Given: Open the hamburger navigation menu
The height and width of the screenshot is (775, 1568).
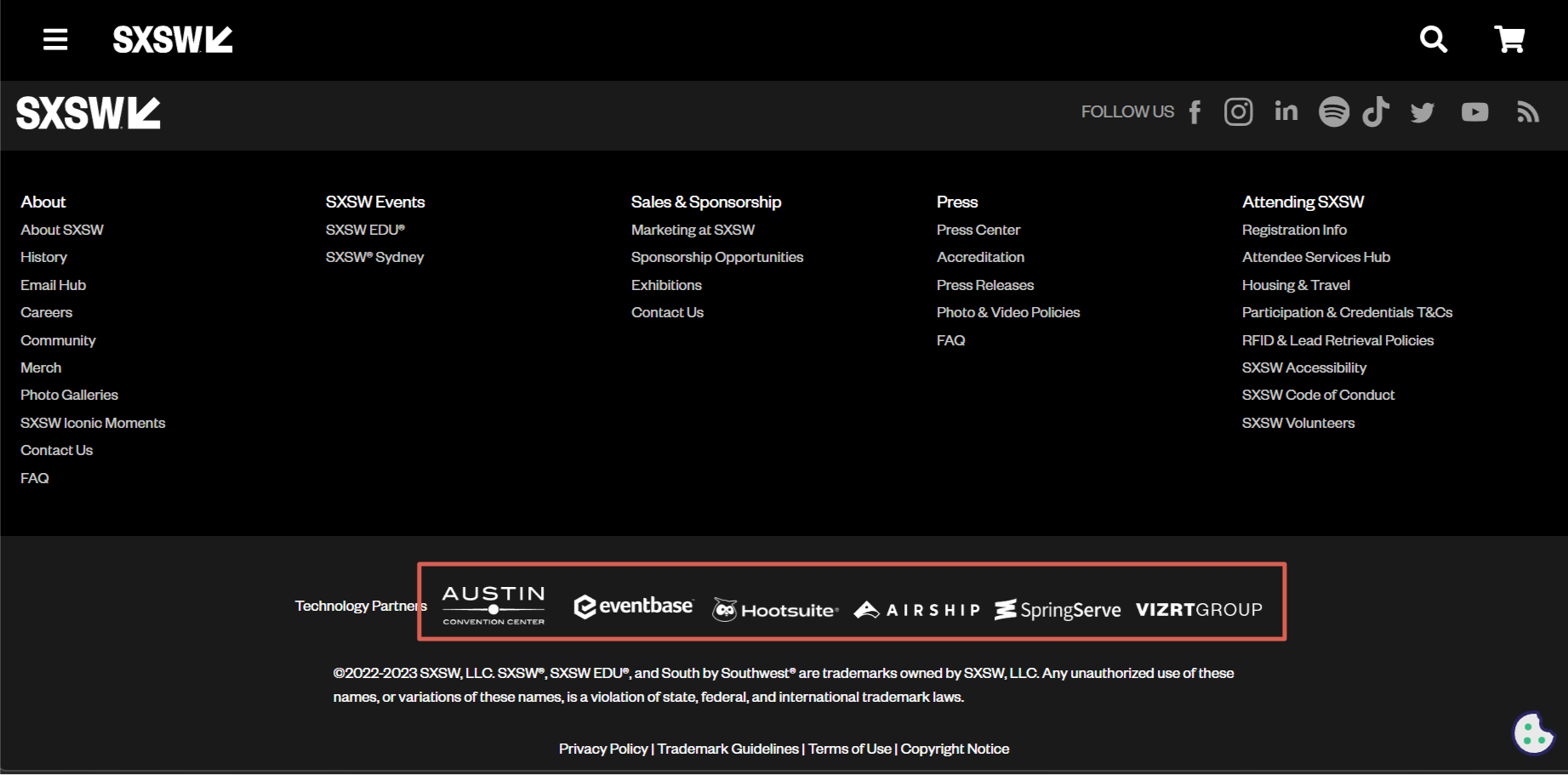Looking at the screenshot, I should pyautogui.click(x=55, y=39).
